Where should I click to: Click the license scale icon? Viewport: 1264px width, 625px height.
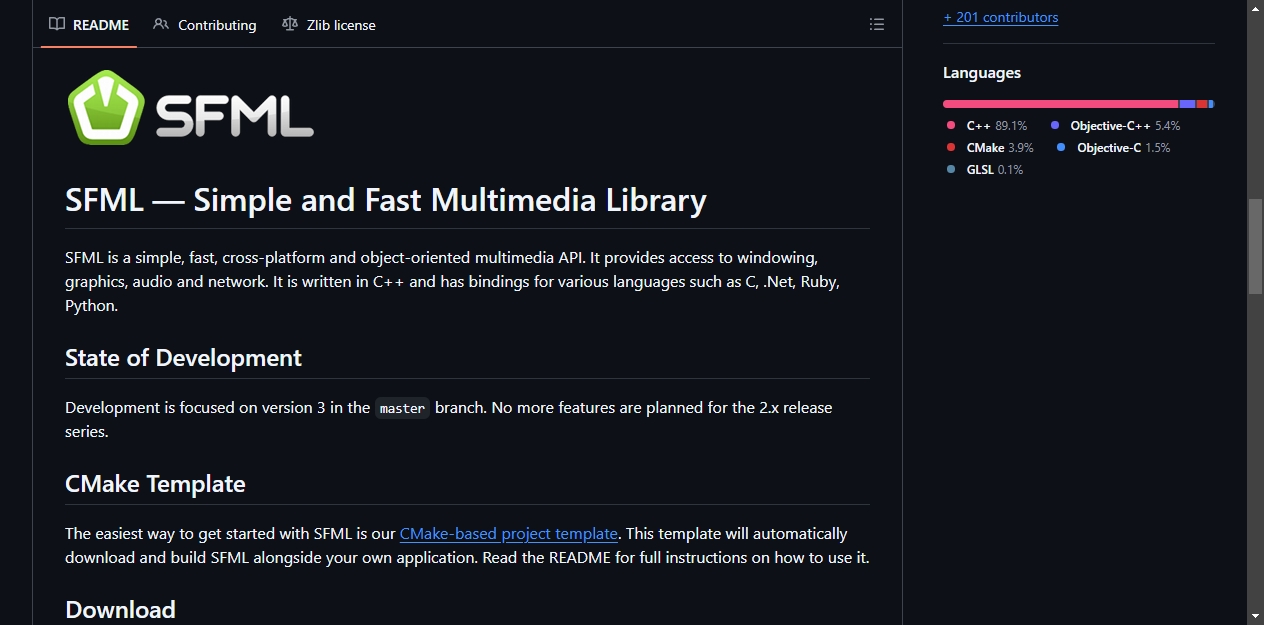[290, 24]
